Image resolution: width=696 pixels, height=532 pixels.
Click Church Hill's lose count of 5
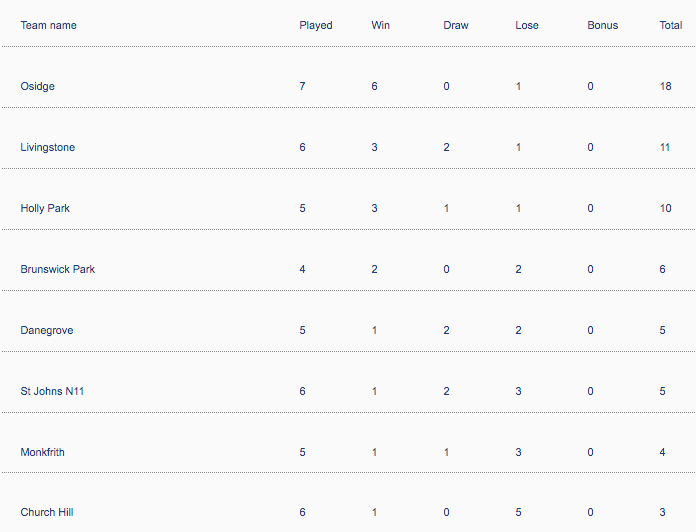pyautogui.click(x=518, y=512)
